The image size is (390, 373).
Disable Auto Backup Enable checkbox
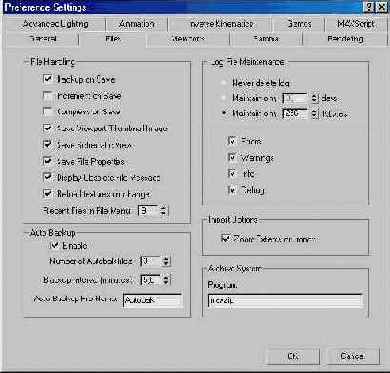point(53,246)
